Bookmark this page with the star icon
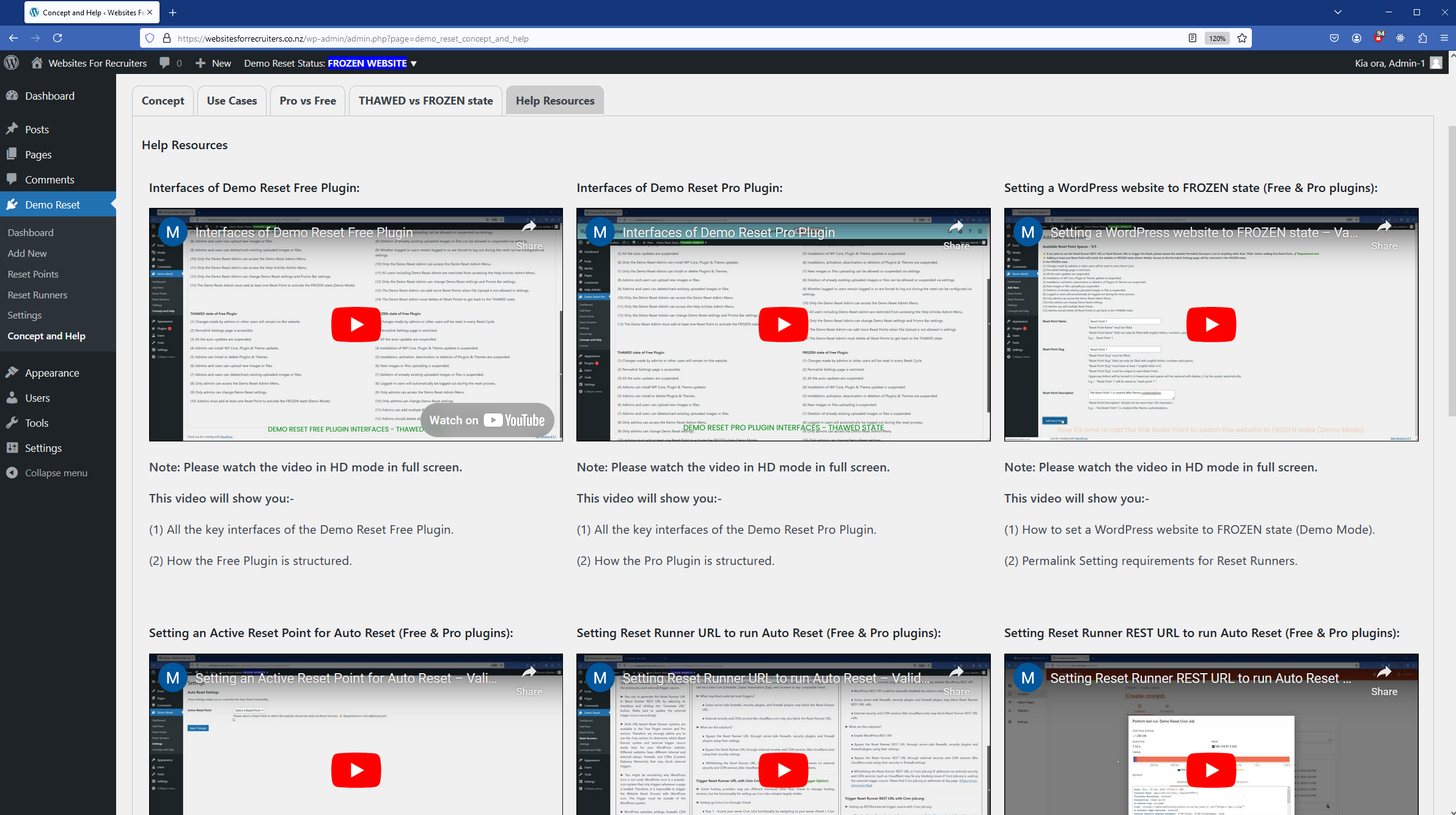1456x815 pixels. pyautogui.click(x=1241, y=38)
